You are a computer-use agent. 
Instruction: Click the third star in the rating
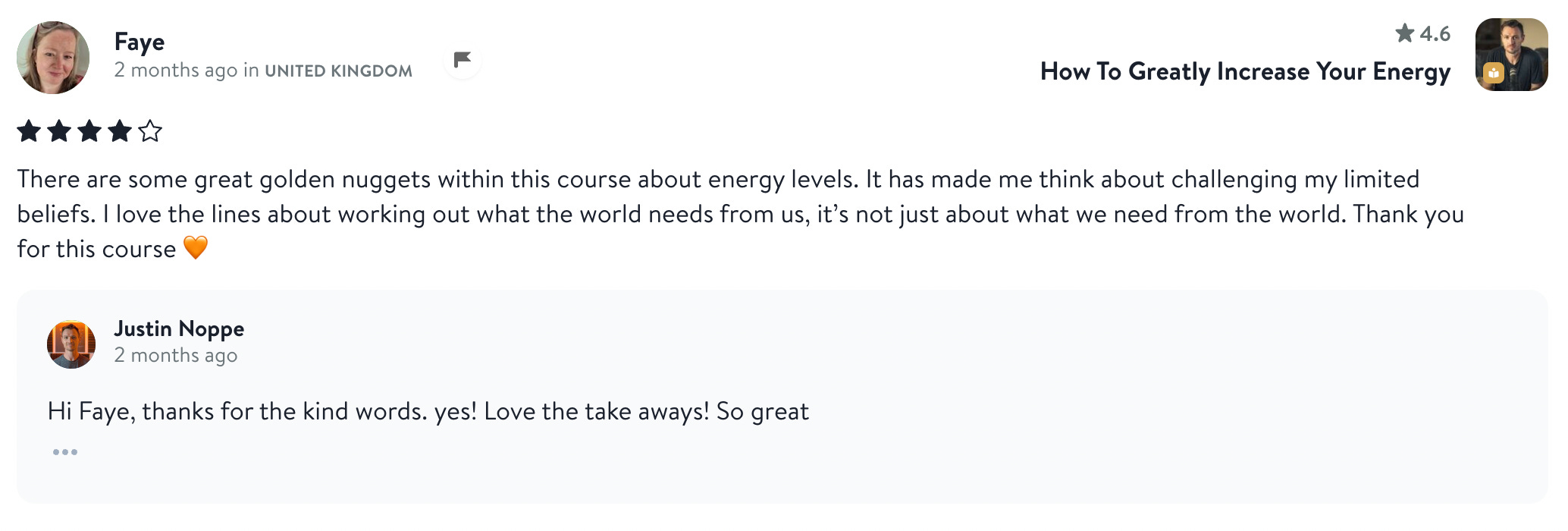tap(89, 131)
